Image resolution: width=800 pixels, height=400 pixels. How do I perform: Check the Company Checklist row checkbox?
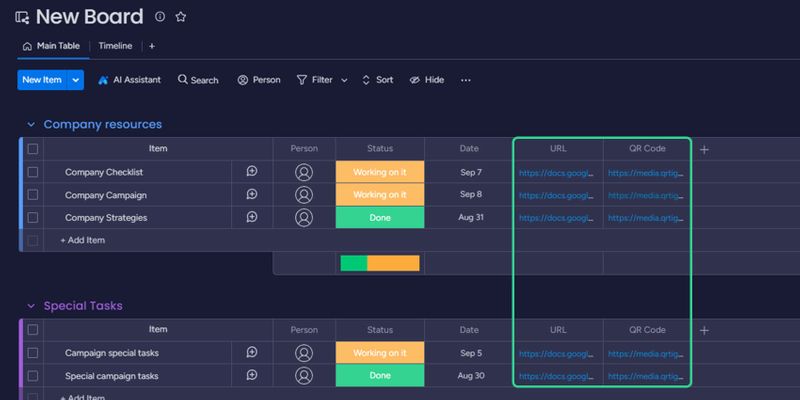pyautogui.click(x=33, y=172)
